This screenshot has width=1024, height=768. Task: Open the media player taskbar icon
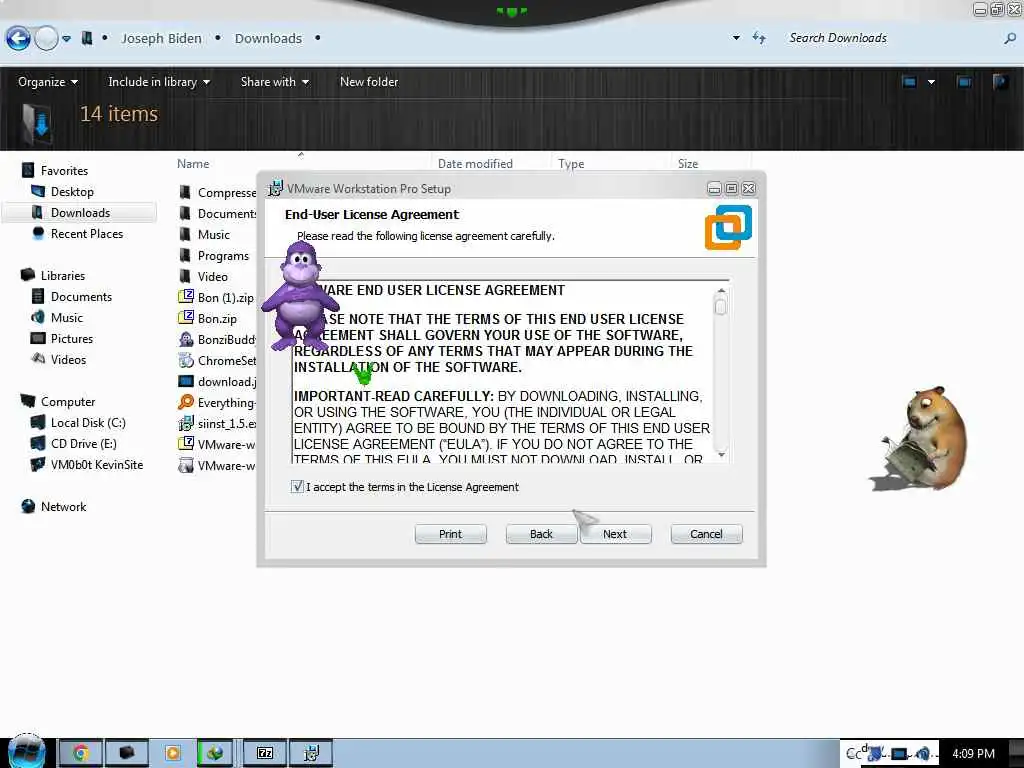click(x=172, y=753)
